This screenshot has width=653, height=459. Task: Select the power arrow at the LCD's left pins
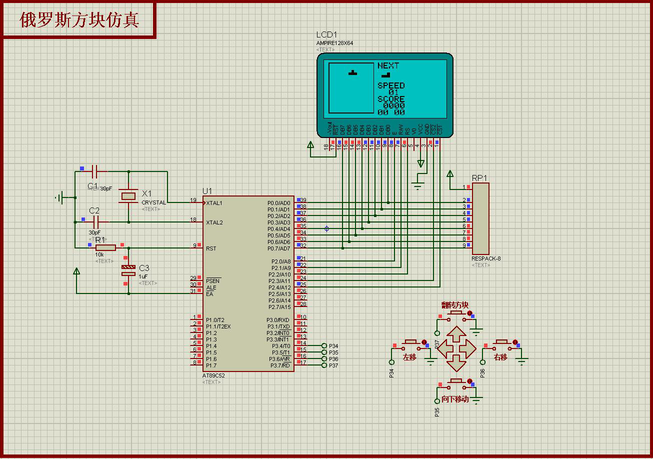[310, 145]
